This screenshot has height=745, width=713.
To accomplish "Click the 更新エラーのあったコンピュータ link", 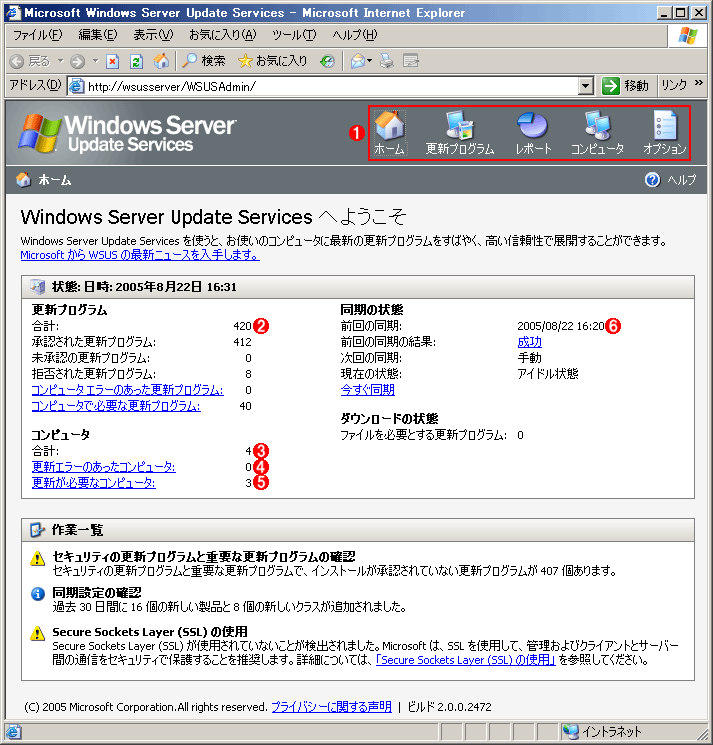I will point(104,467).
